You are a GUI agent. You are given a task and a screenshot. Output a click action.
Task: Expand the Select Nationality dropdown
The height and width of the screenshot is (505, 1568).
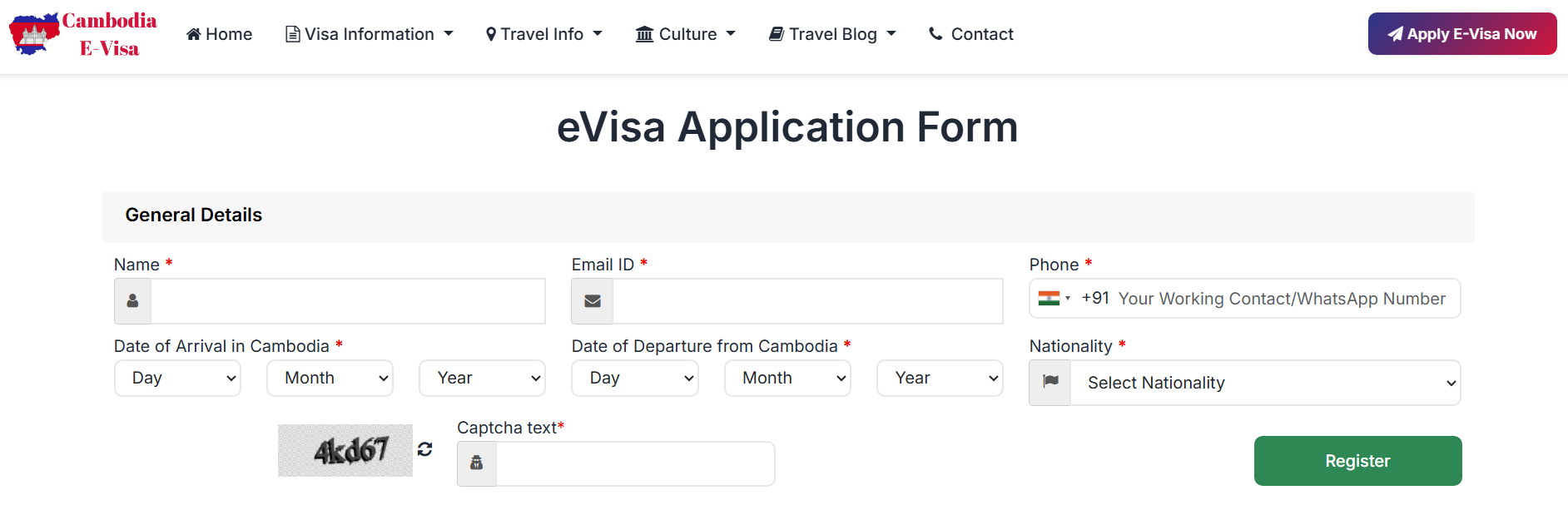pos(1265,383)
